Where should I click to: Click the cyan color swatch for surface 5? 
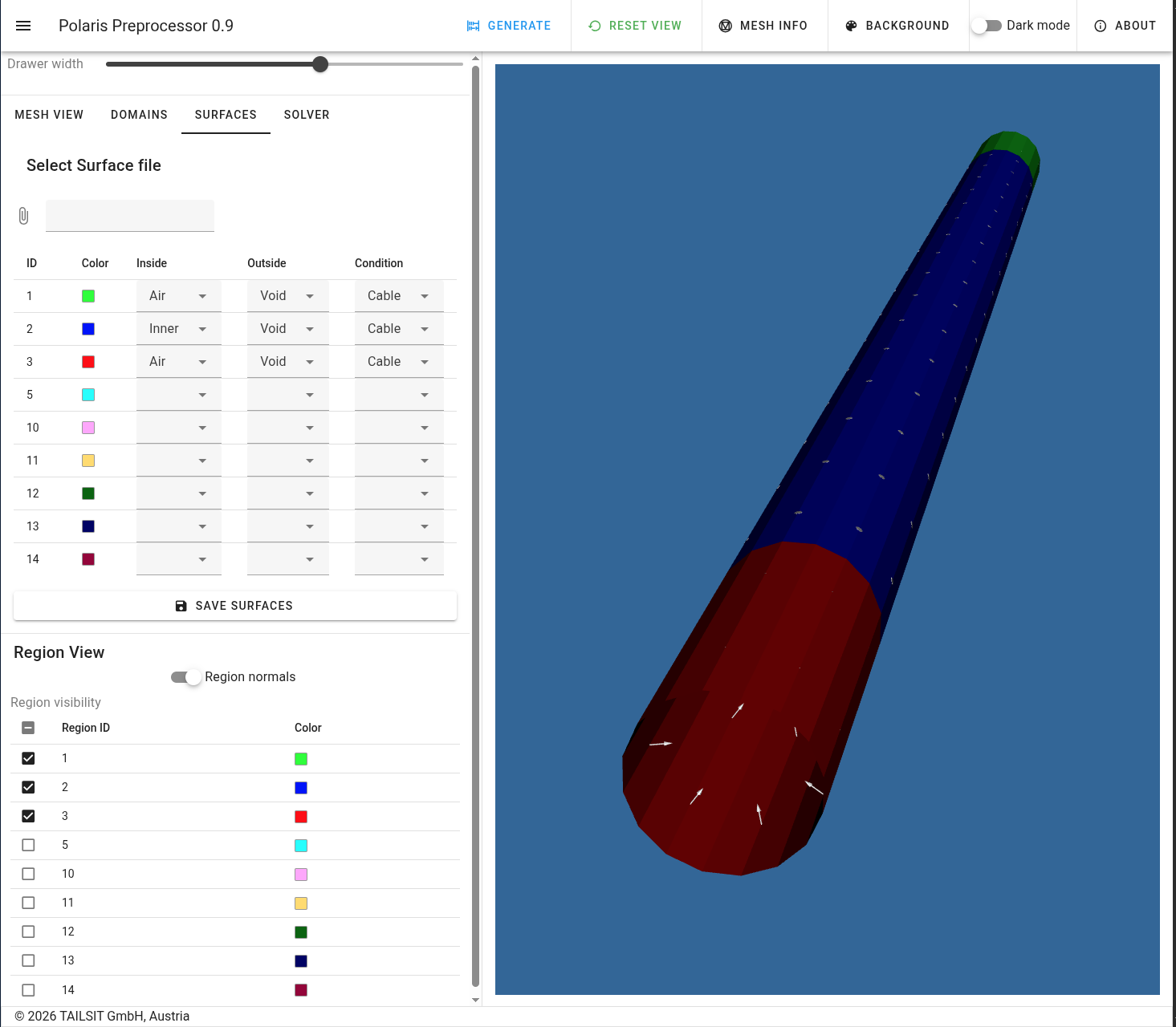coord(88,395)
